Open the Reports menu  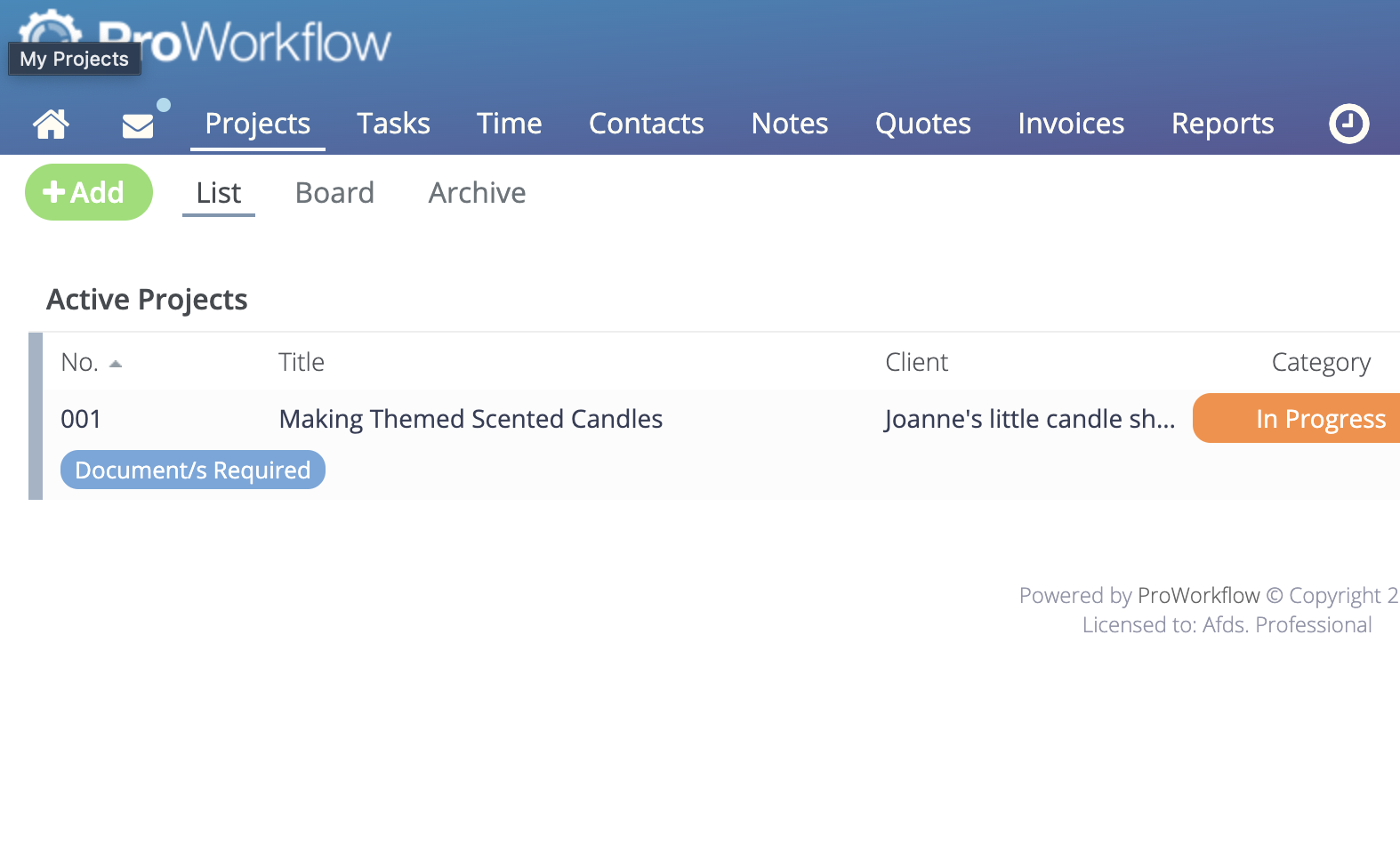click(x=1222, y=123)
